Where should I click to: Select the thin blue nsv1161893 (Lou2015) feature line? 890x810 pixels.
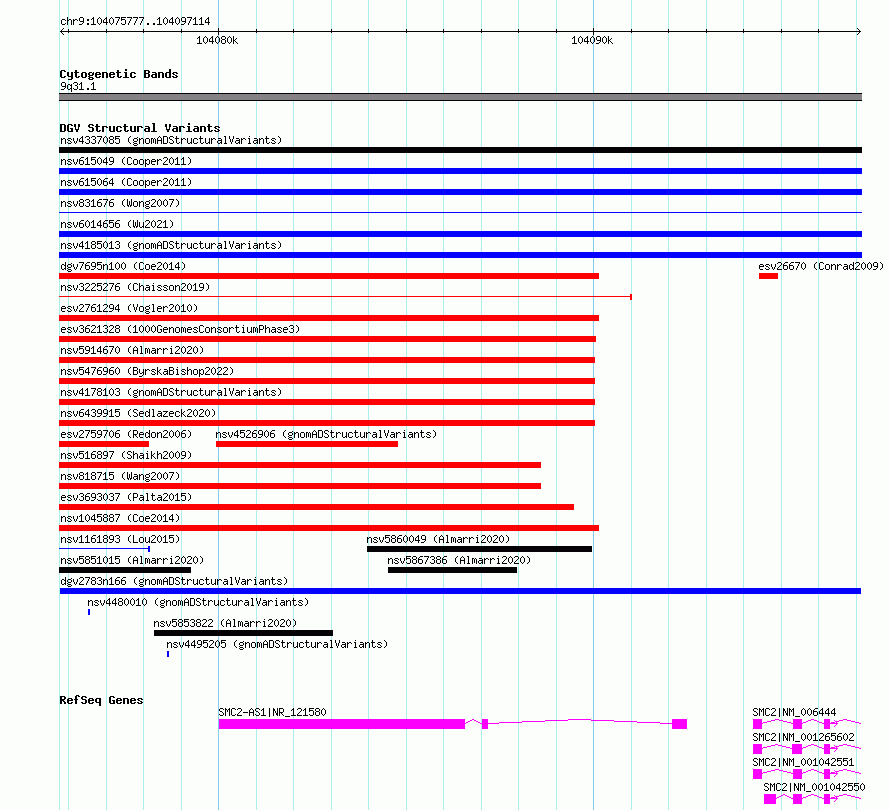(104, 549)
